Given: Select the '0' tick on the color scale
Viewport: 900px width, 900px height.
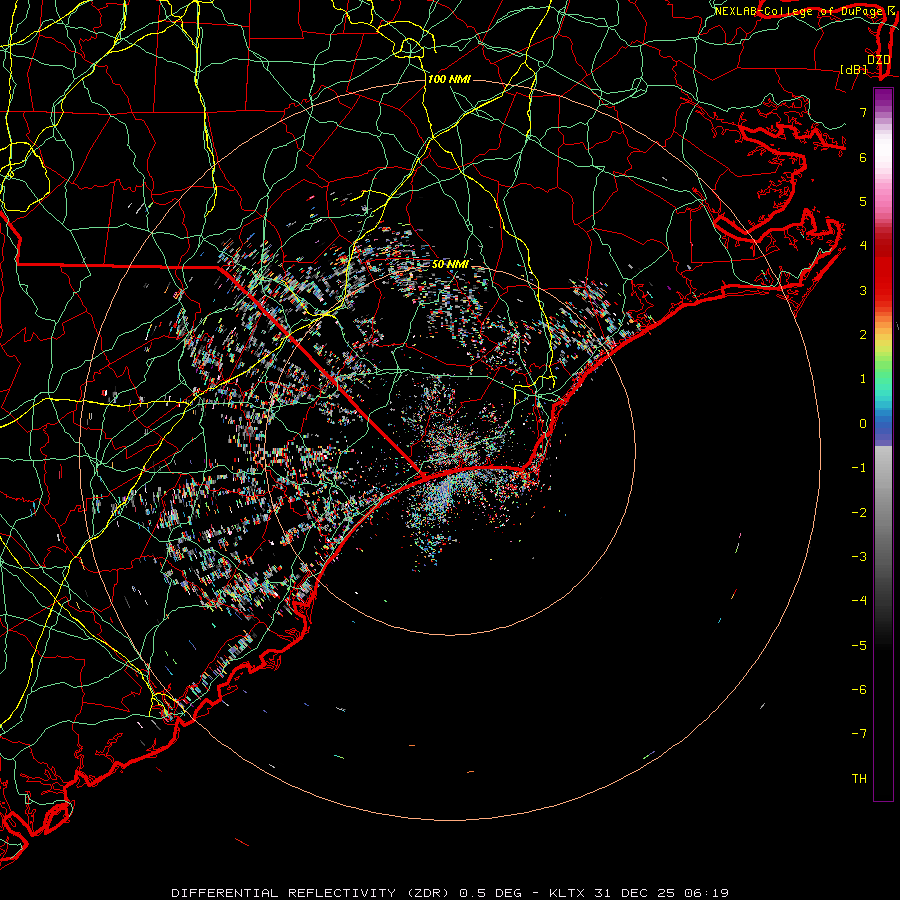Looking at the screenshot, I should pyautogui.click(x=863, y=424).
